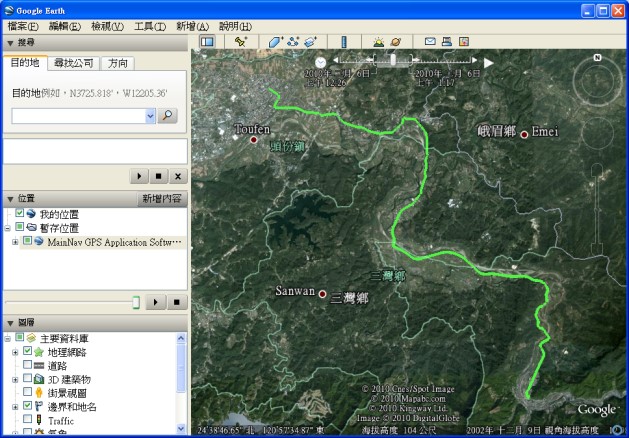Screen dimensions: 629x438
Task: Expand MainNav GPS Application tree node
Action: 15,242
